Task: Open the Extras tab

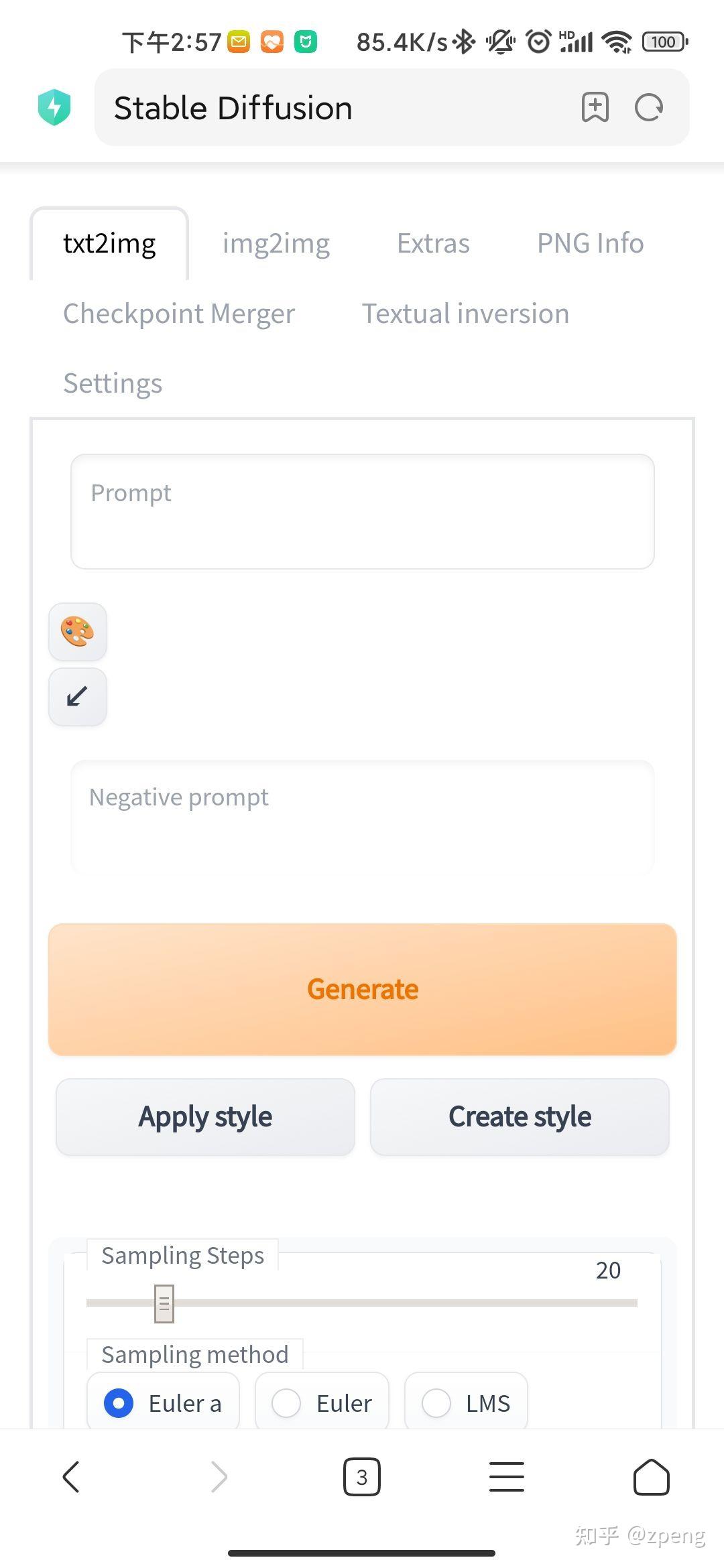Action: click(x=433, y=243)
